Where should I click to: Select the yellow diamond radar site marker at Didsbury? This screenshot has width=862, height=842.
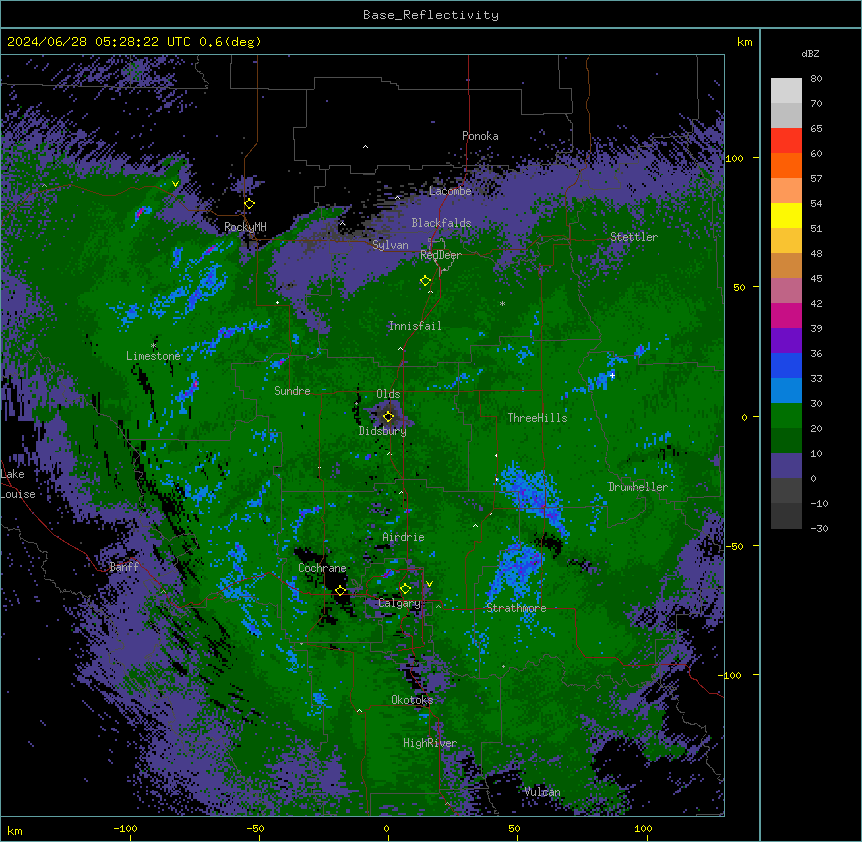[x=389, y=416]
